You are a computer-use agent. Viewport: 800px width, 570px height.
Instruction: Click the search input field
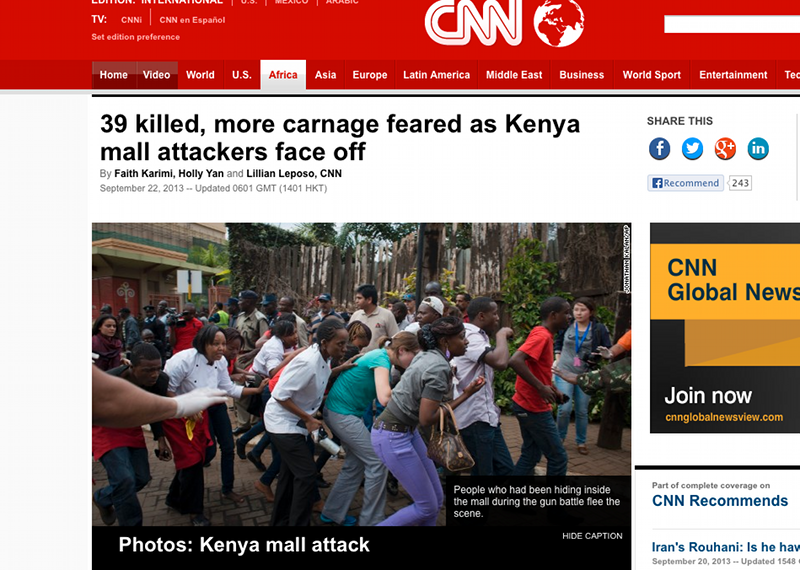click(732, 24)
